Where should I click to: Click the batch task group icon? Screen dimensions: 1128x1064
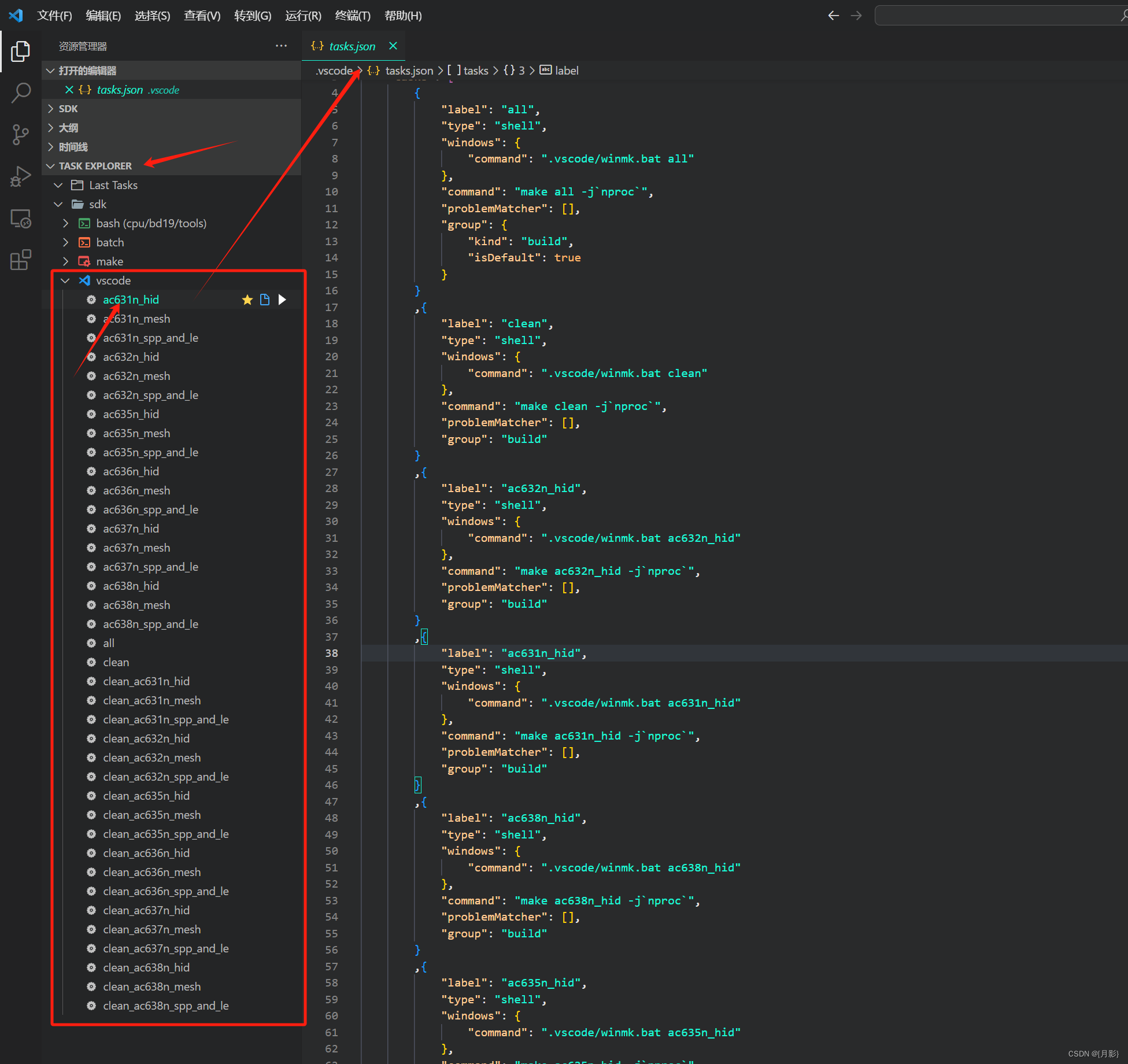pos(84,242)
